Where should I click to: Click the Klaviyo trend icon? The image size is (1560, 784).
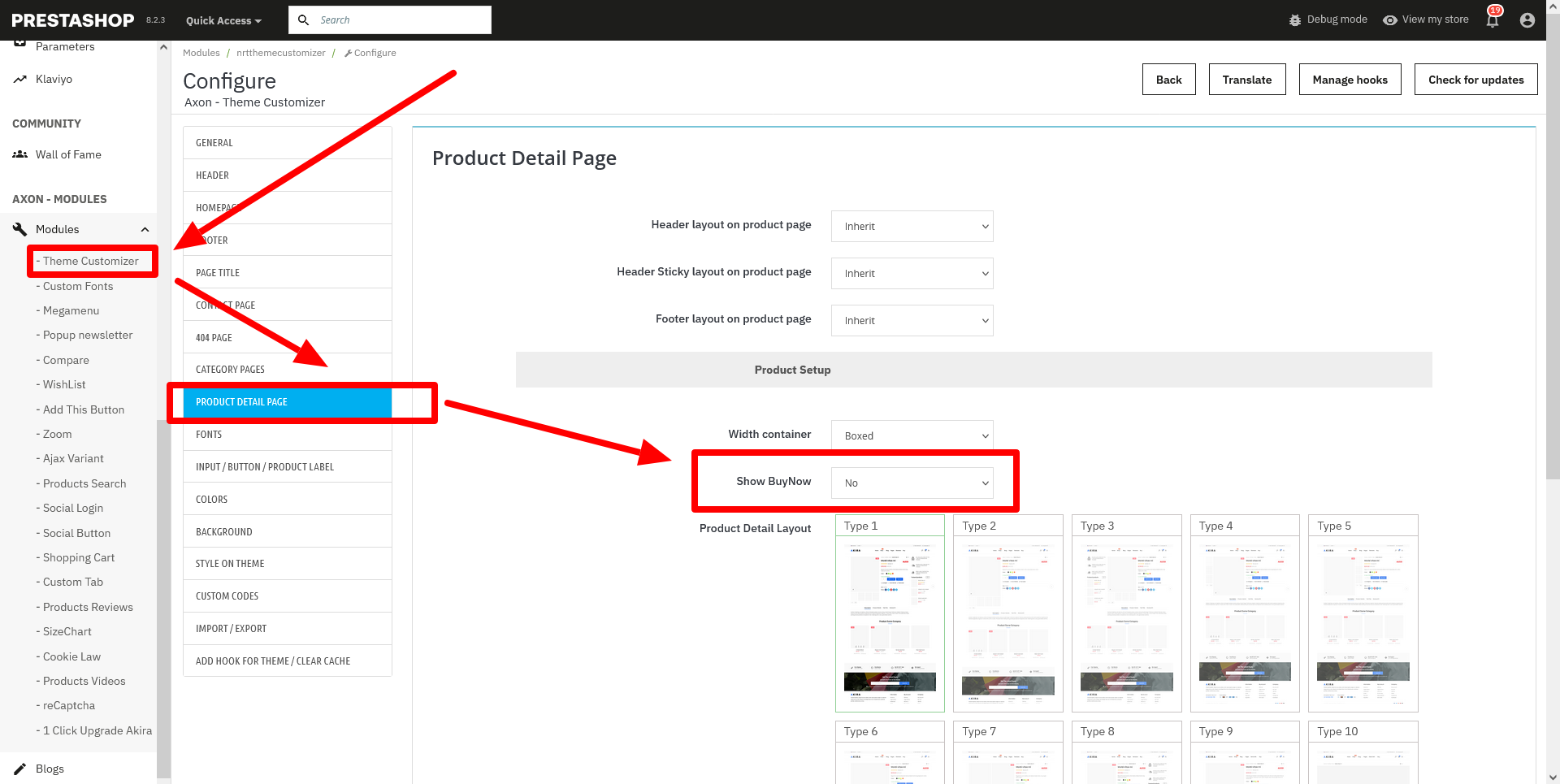20,79
